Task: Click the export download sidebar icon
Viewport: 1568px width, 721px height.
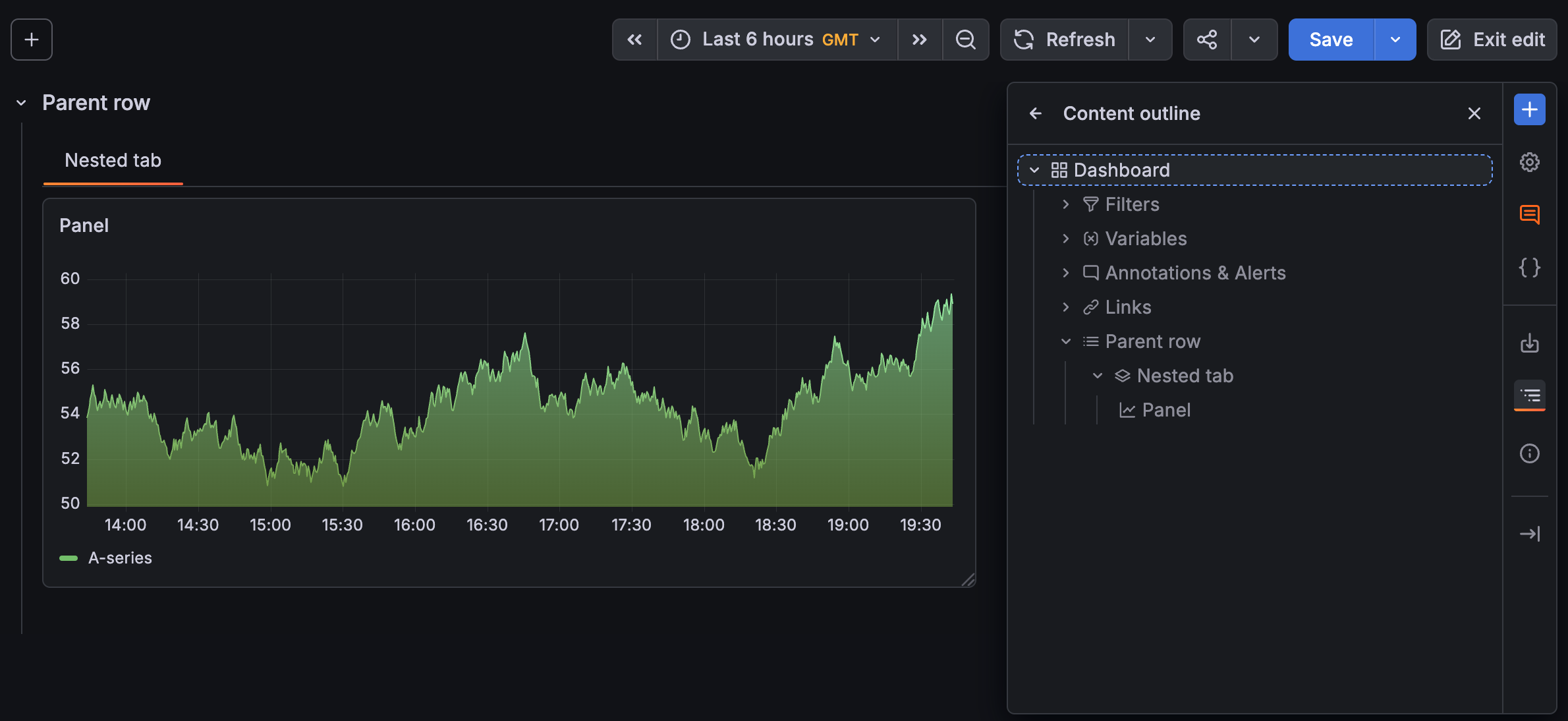Action: (1530, 343)
